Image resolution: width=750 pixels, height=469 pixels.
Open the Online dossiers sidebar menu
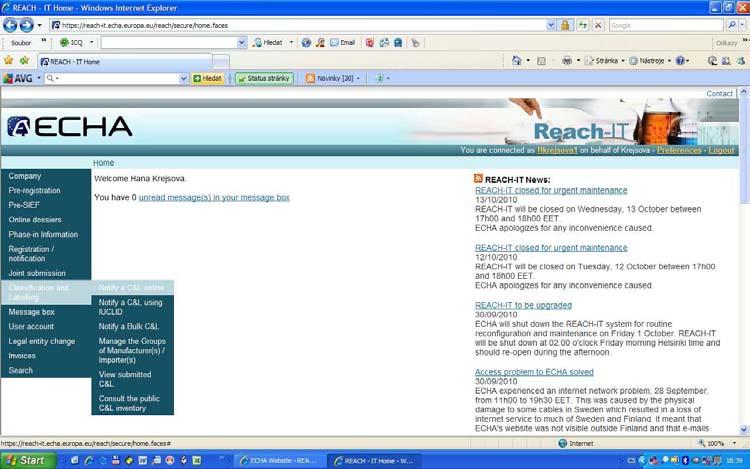[x=46, y=219]
